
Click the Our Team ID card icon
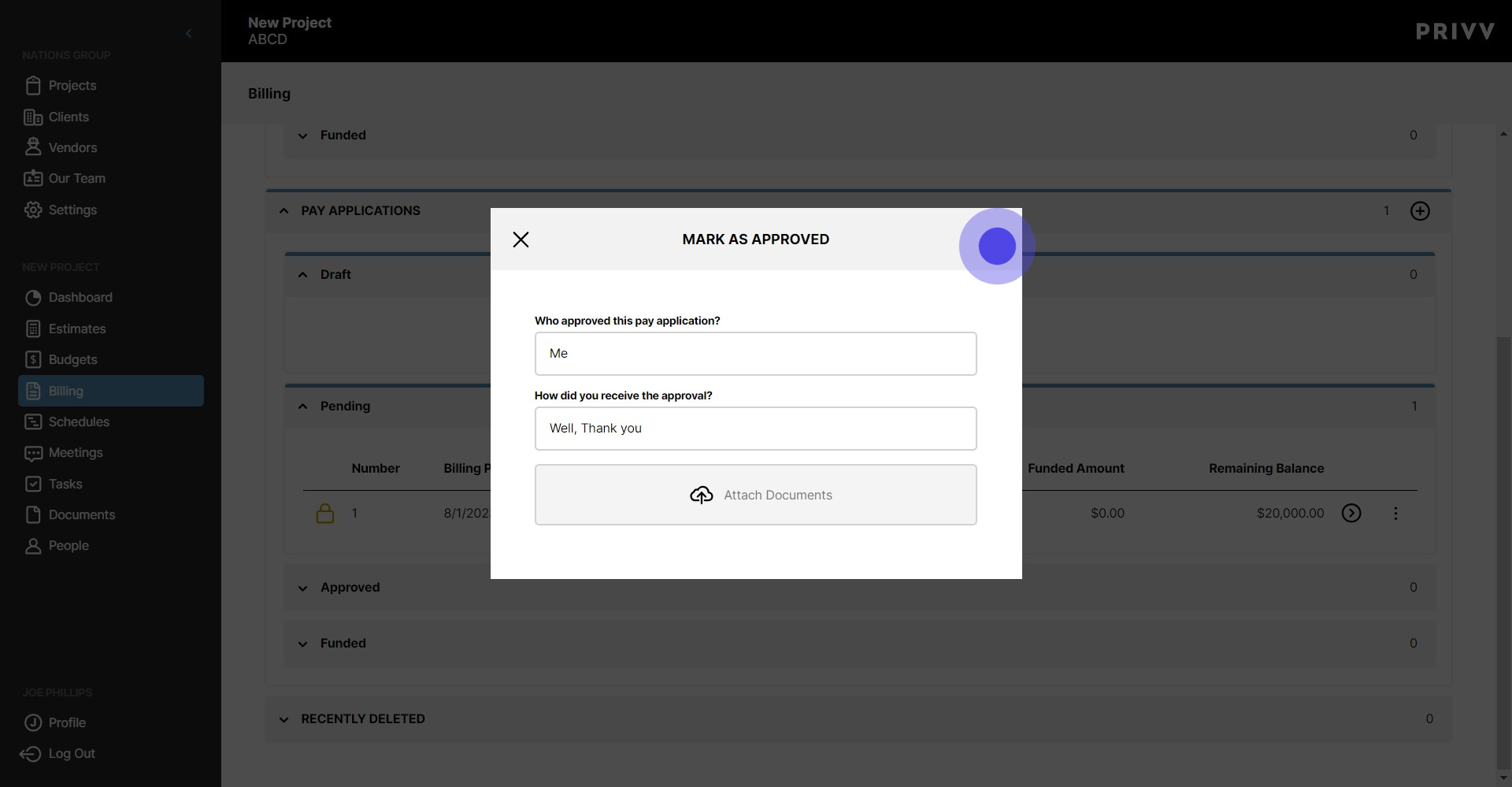tap(33, 178)
